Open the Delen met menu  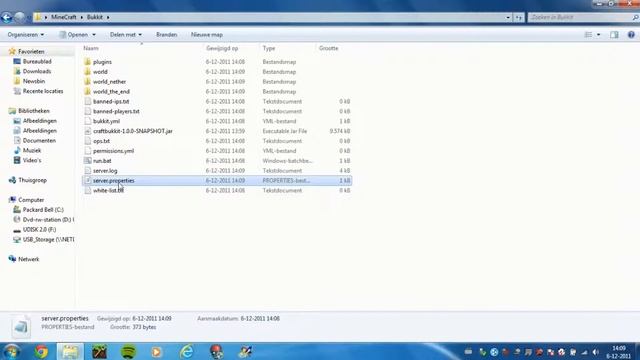point(126,35)
